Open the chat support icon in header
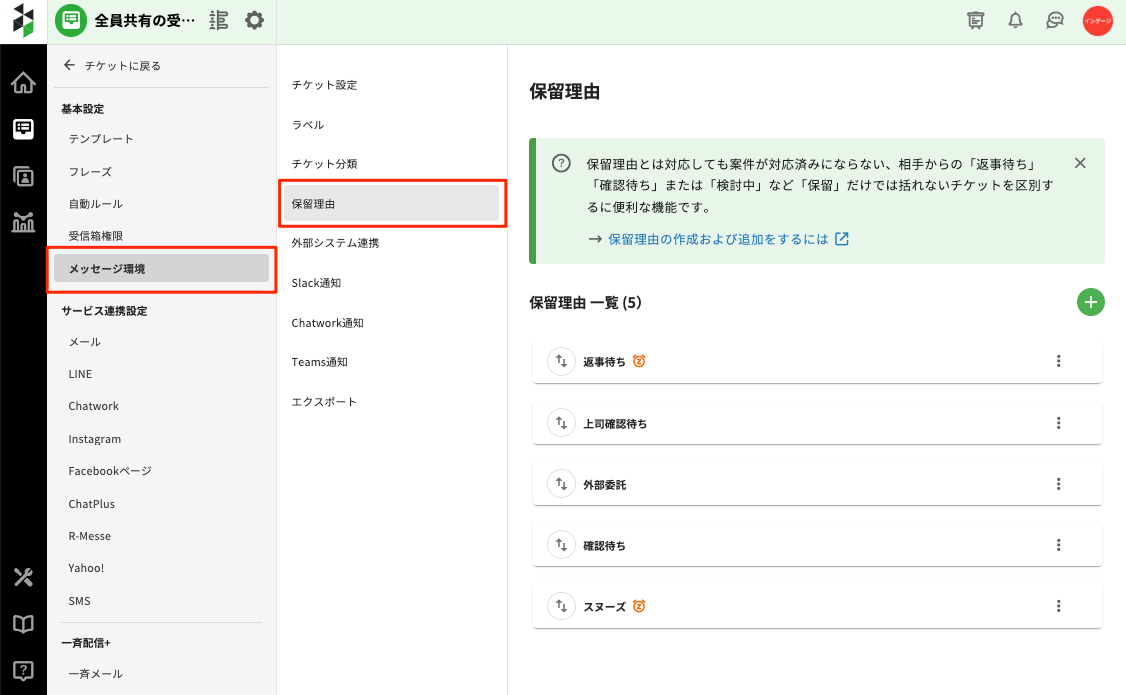 click(1054, 20)
